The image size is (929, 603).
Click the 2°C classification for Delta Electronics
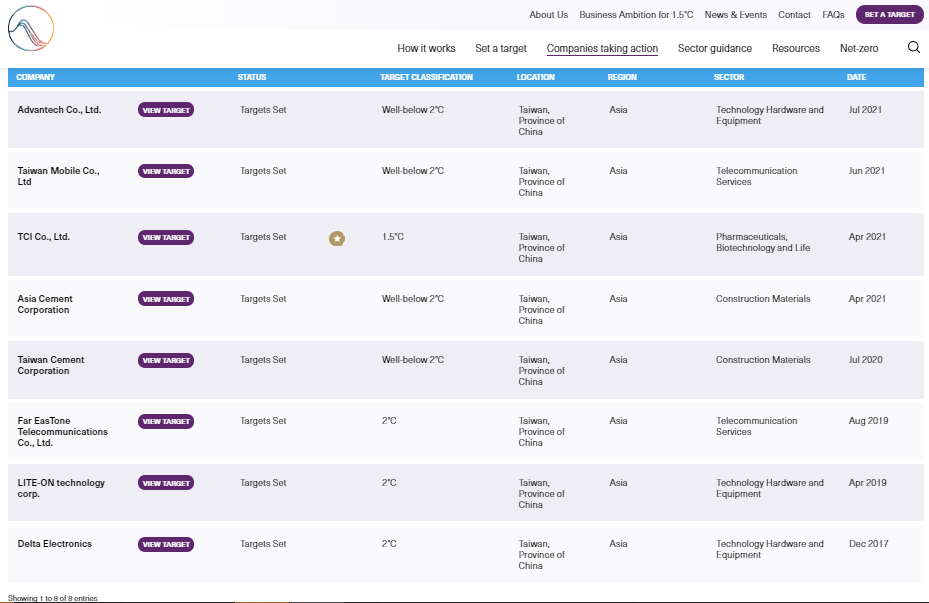point(389,544)
